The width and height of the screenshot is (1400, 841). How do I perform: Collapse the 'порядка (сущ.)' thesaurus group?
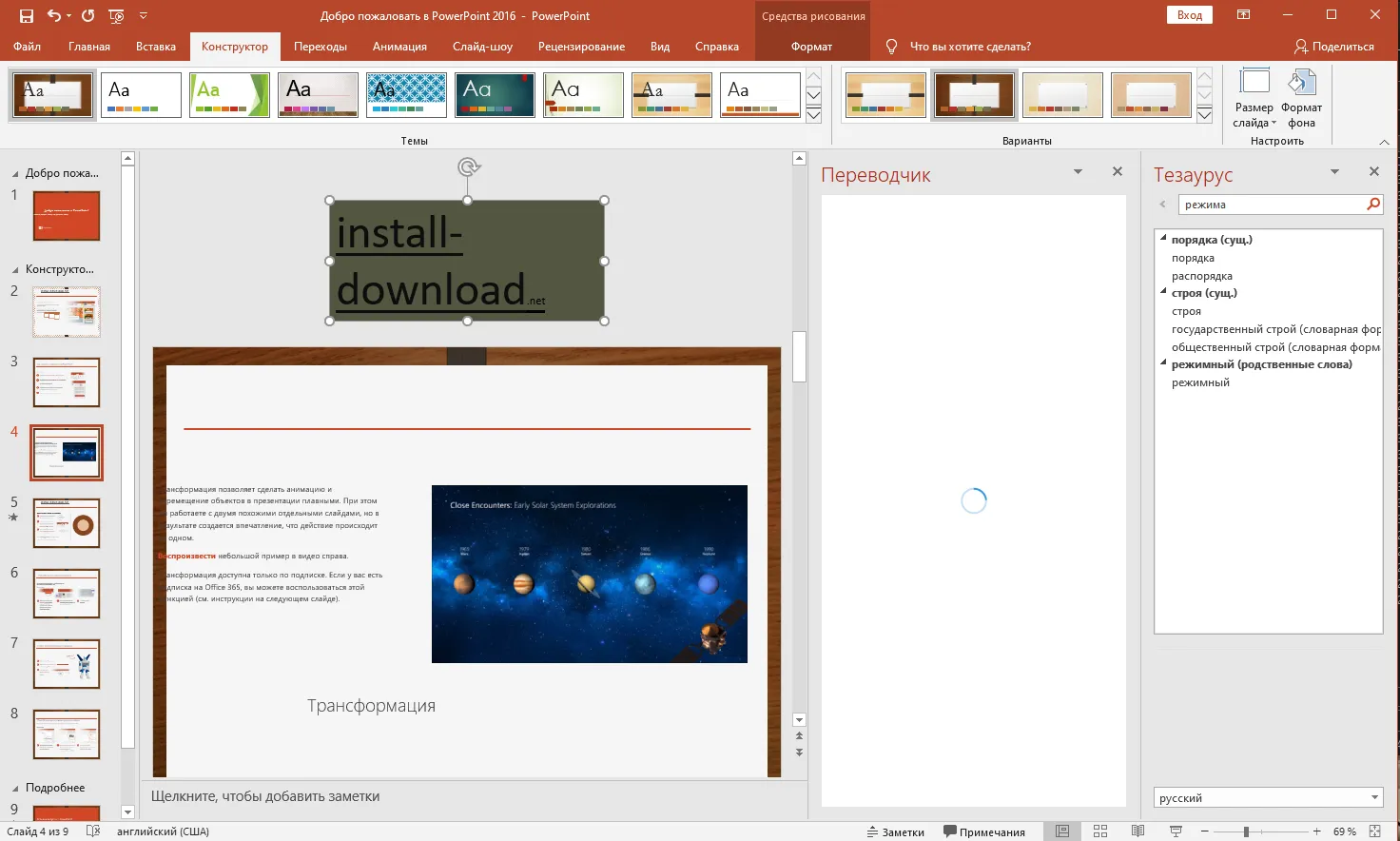pos(1163,239)
